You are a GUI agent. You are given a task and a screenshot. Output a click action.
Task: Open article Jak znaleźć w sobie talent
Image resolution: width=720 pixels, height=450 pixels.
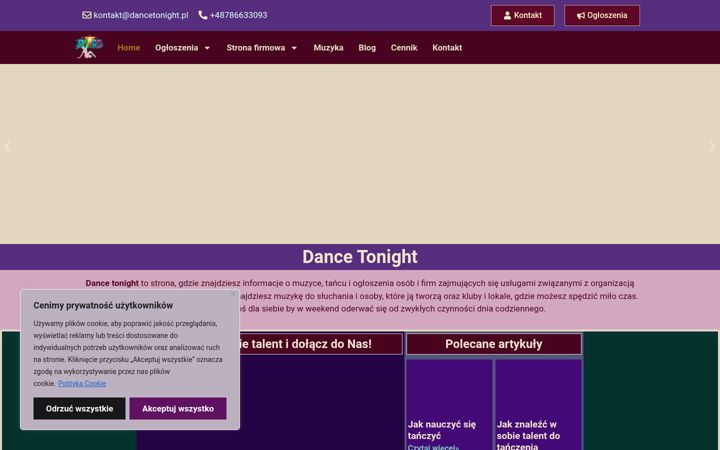point(528,435)
